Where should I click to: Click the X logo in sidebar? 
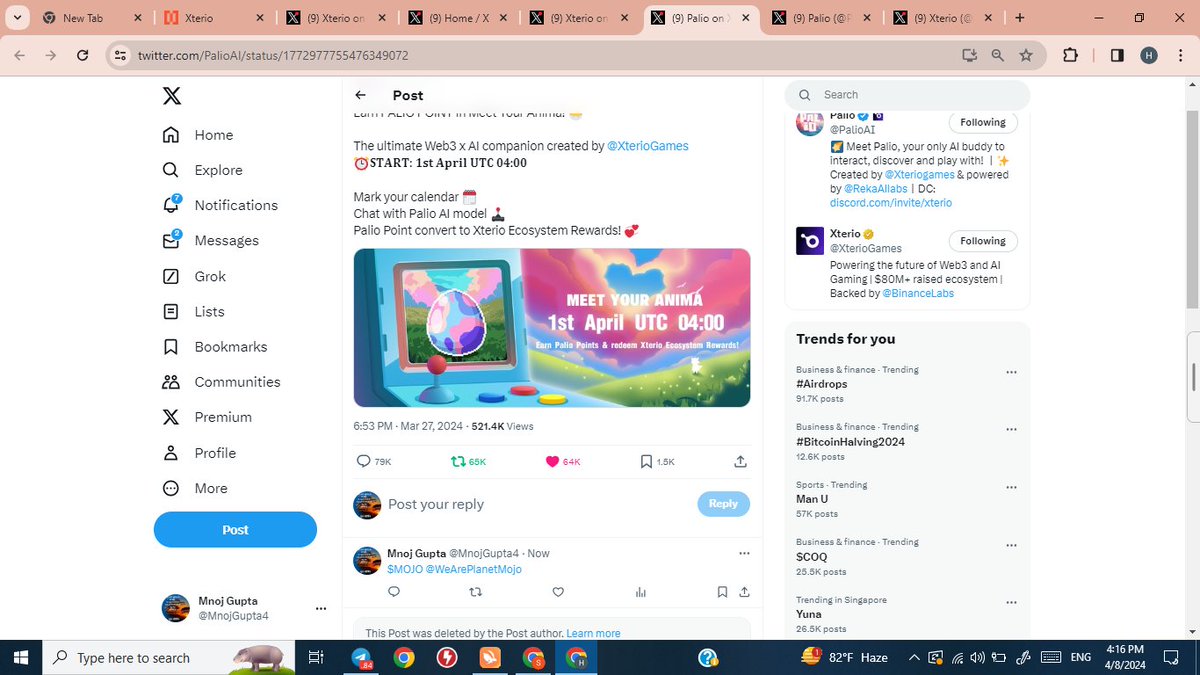point(172,96)
